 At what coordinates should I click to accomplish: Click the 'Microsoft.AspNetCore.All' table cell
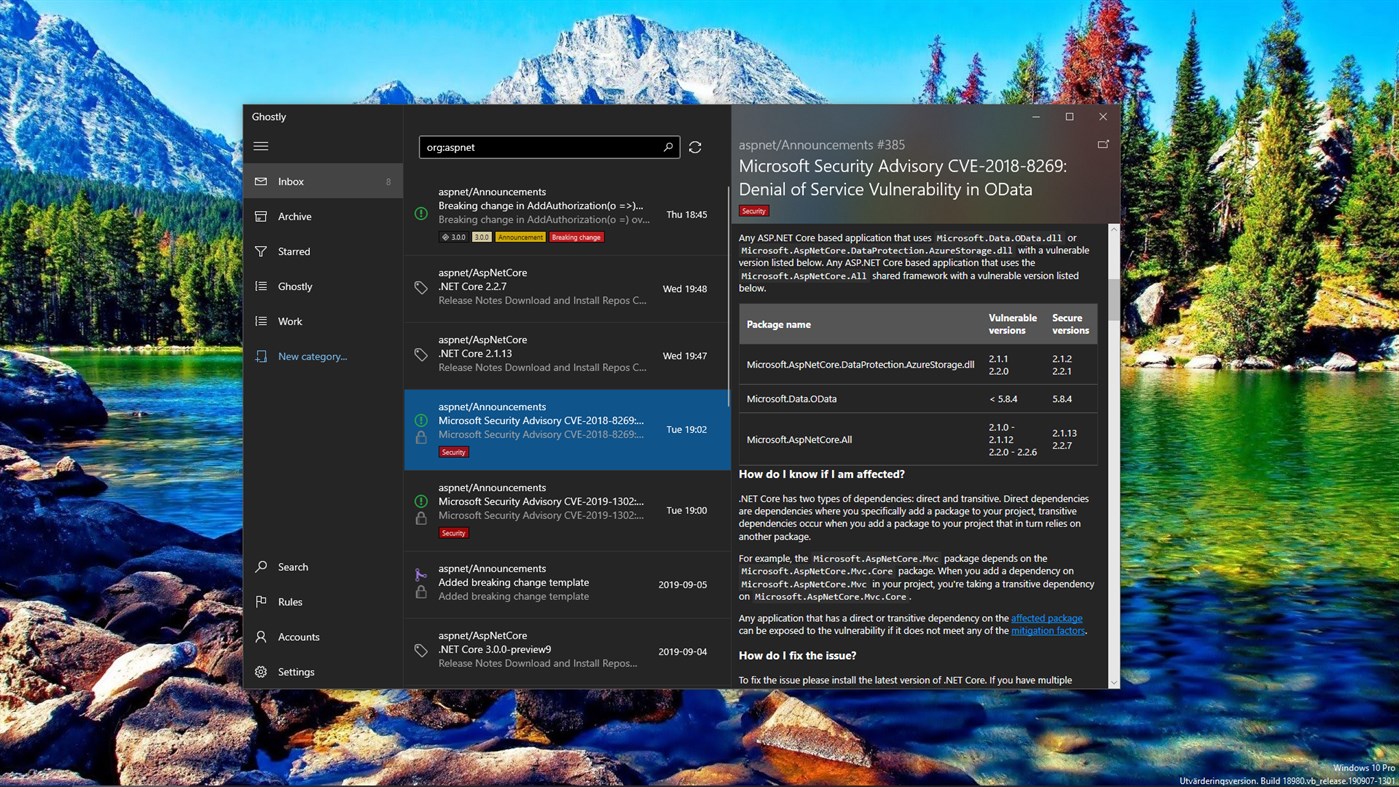tap(799, 440)
